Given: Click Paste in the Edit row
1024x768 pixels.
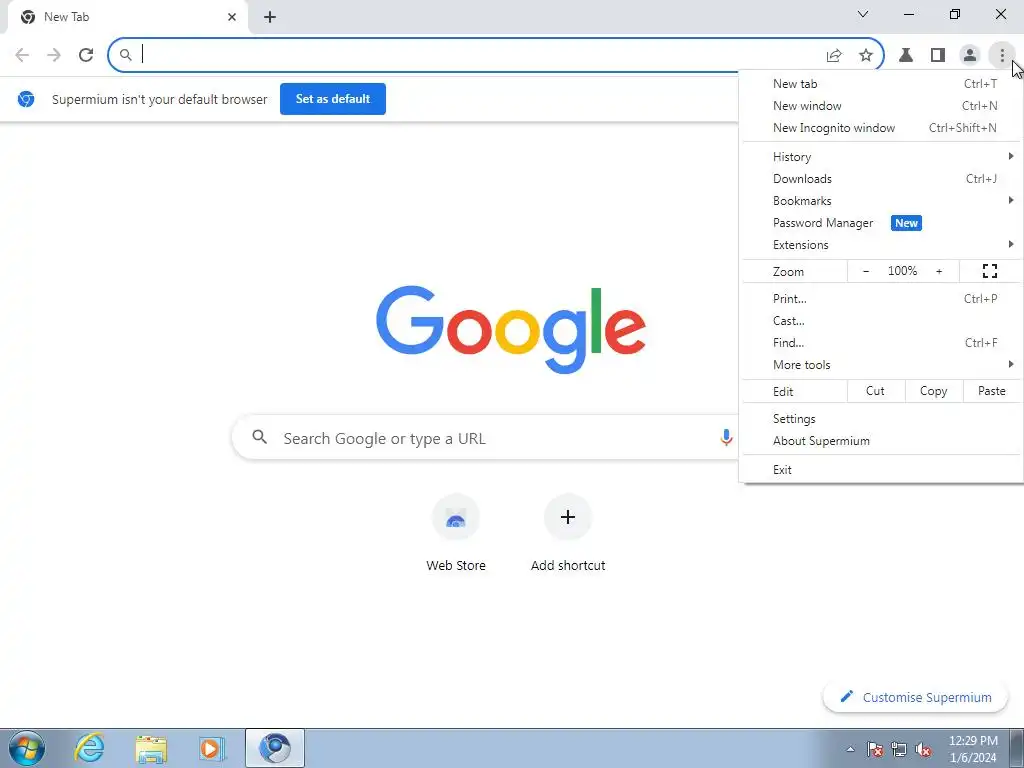Looking at the screenshot, I should [991, 391].
